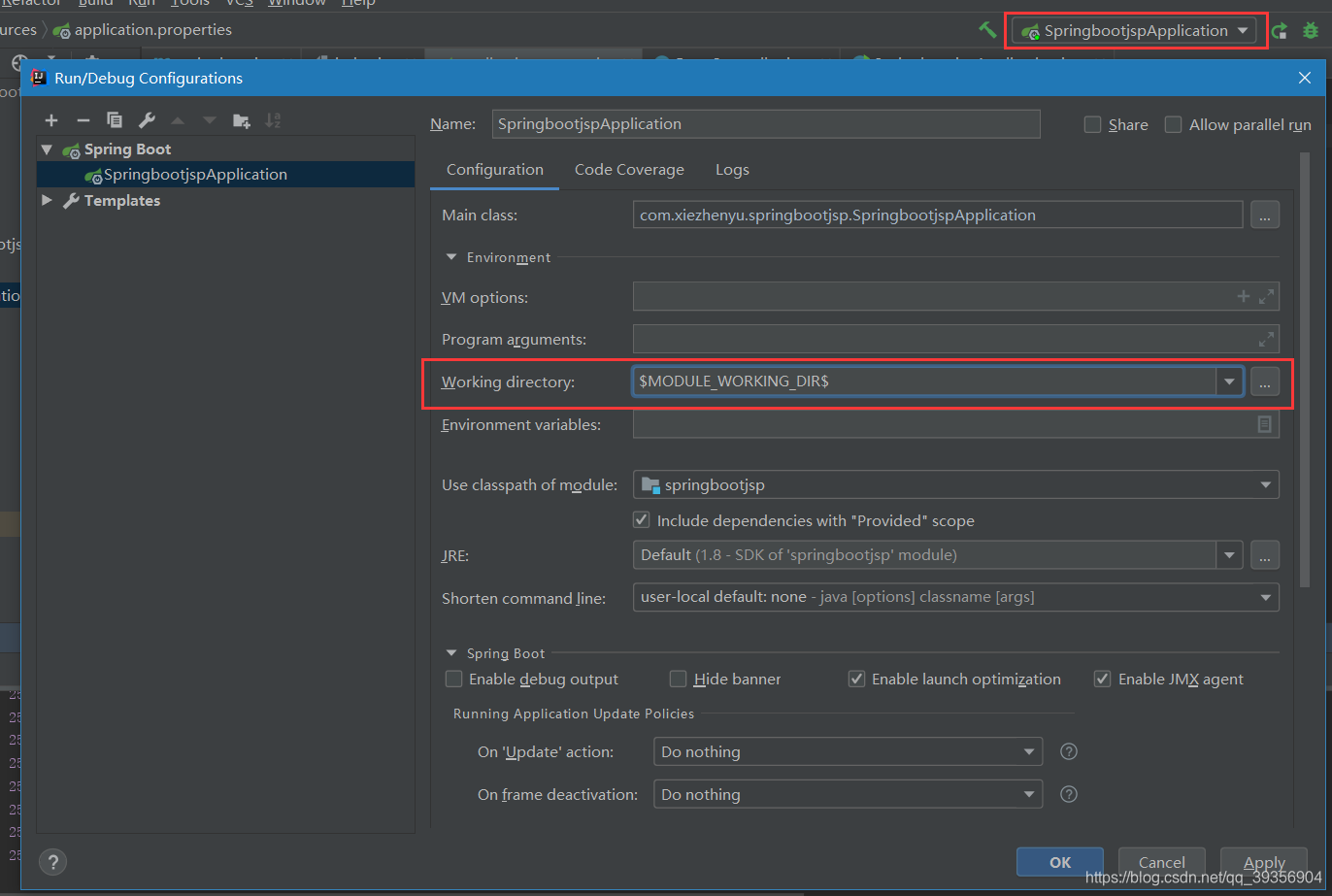Expand VM options editor icon
This screenshot has width=1332, height=896.
(1266, 297)
